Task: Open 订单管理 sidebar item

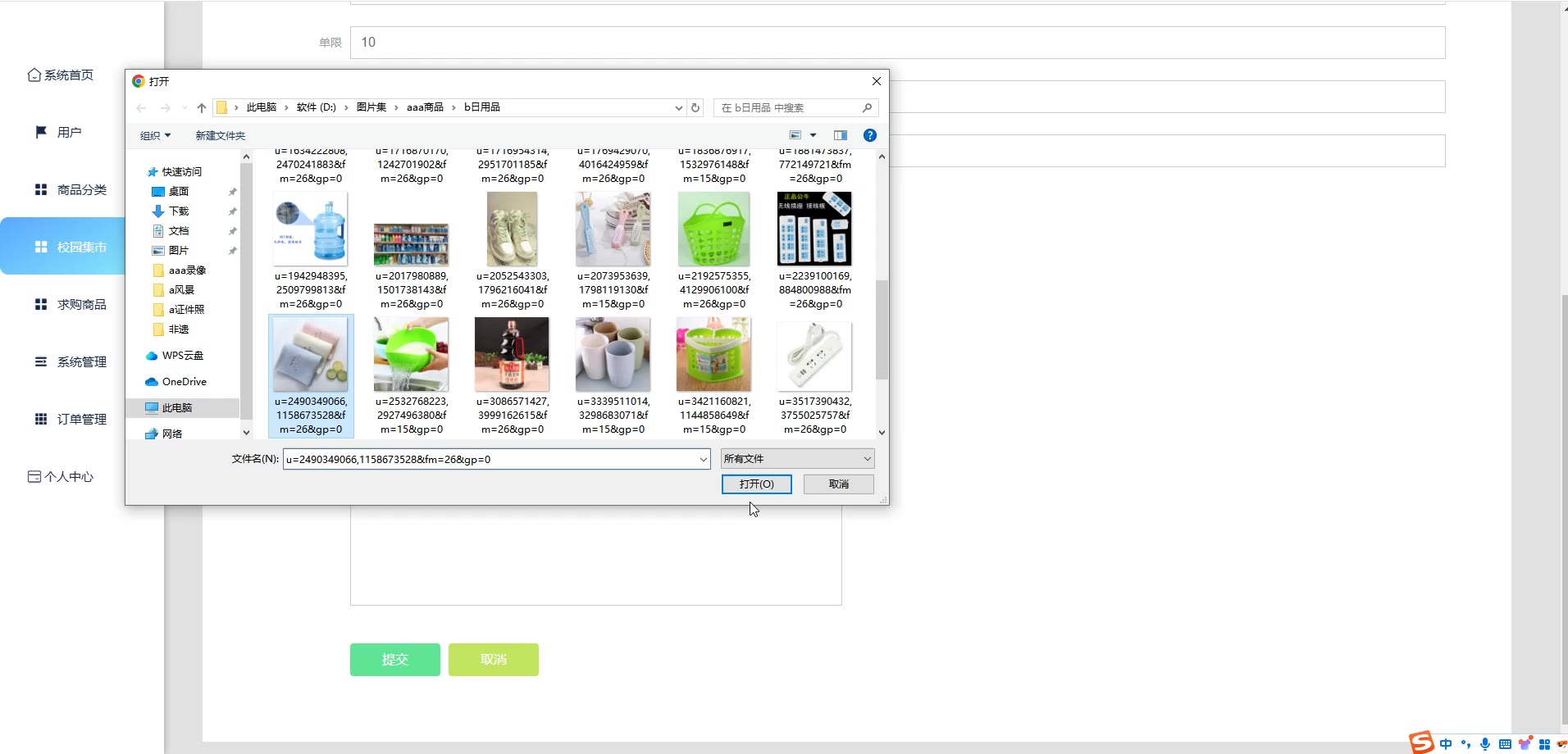Action: click(71, 420)
